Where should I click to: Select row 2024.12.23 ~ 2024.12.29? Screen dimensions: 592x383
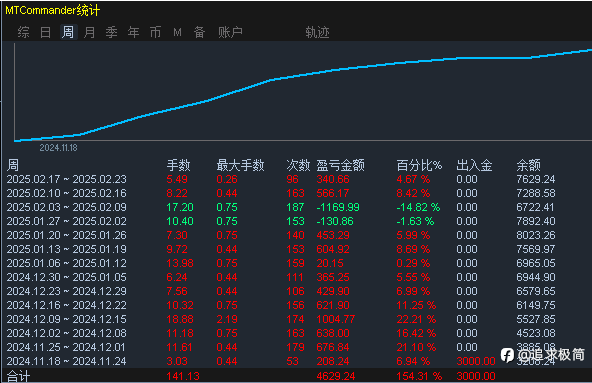point(281,291)
